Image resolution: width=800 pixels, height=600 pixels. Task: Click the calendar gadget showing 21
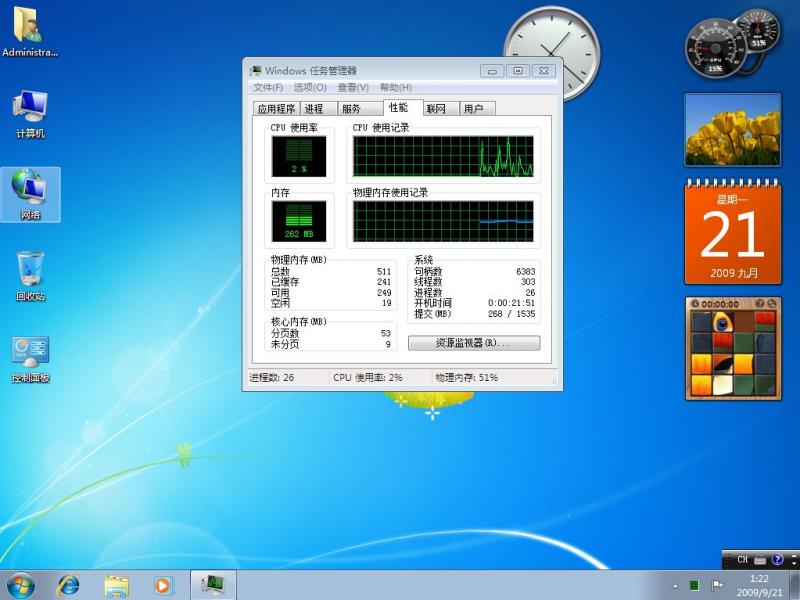click(733, 233)
